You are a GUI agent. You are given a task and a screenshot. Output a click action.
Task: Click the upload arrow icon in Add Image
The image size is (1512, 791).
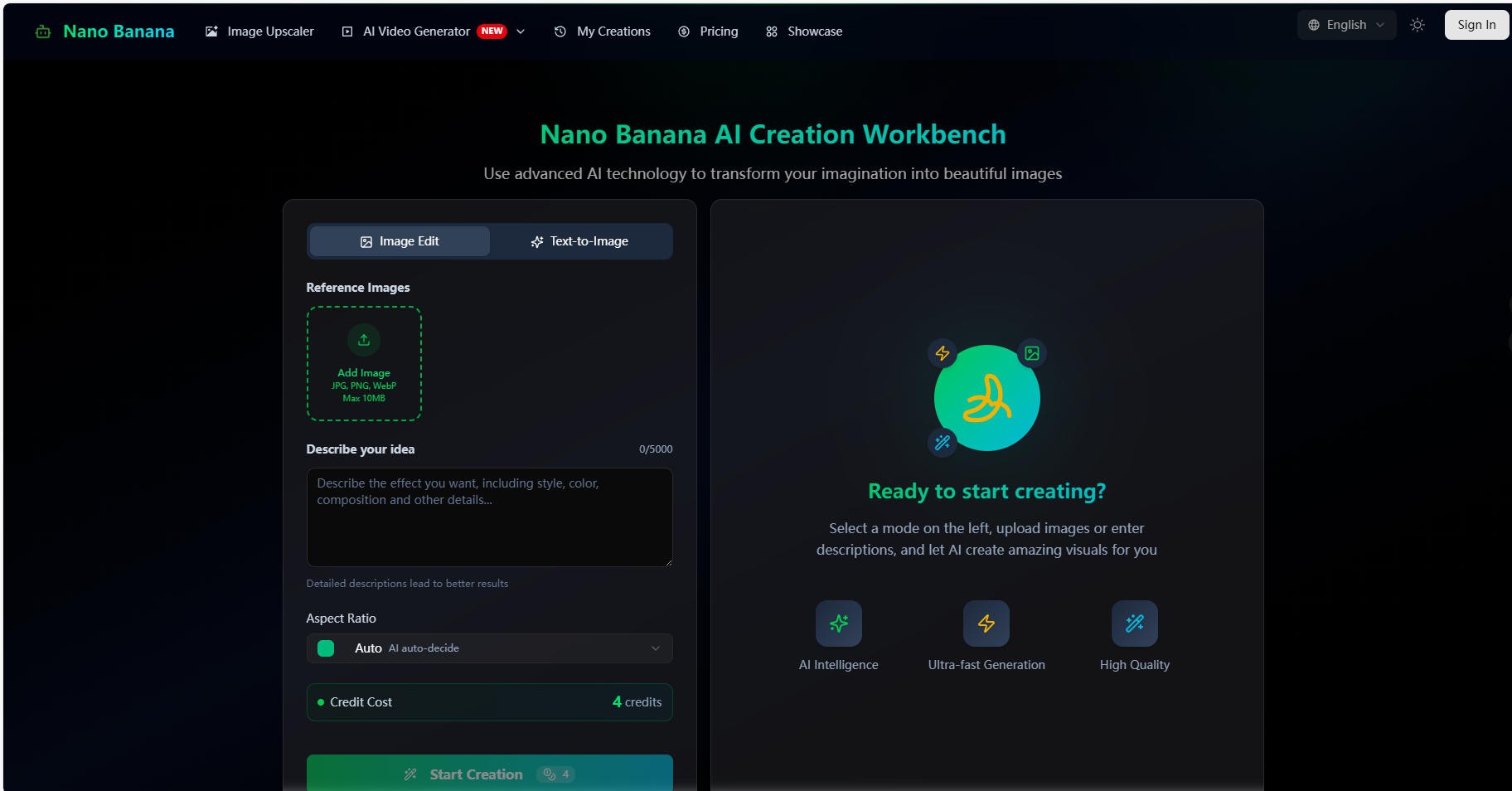364,340
